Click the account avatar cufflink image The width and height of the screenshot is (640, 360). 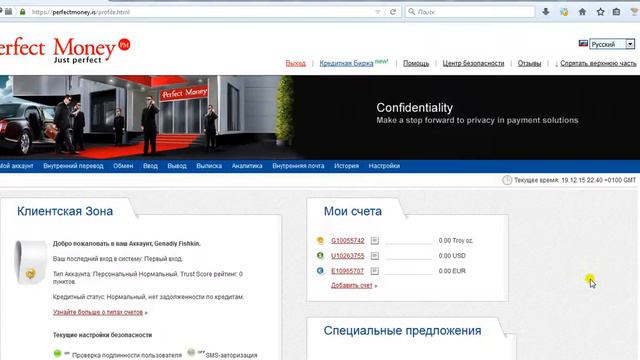click(30, 262)
